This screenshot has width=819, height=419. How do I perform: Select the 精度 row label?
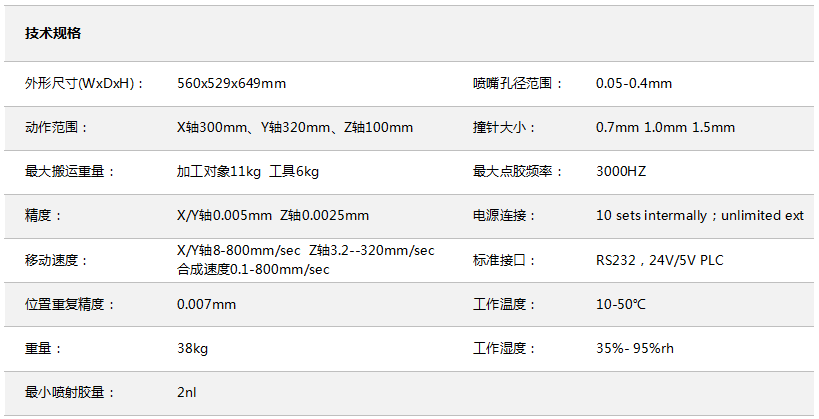43,215
